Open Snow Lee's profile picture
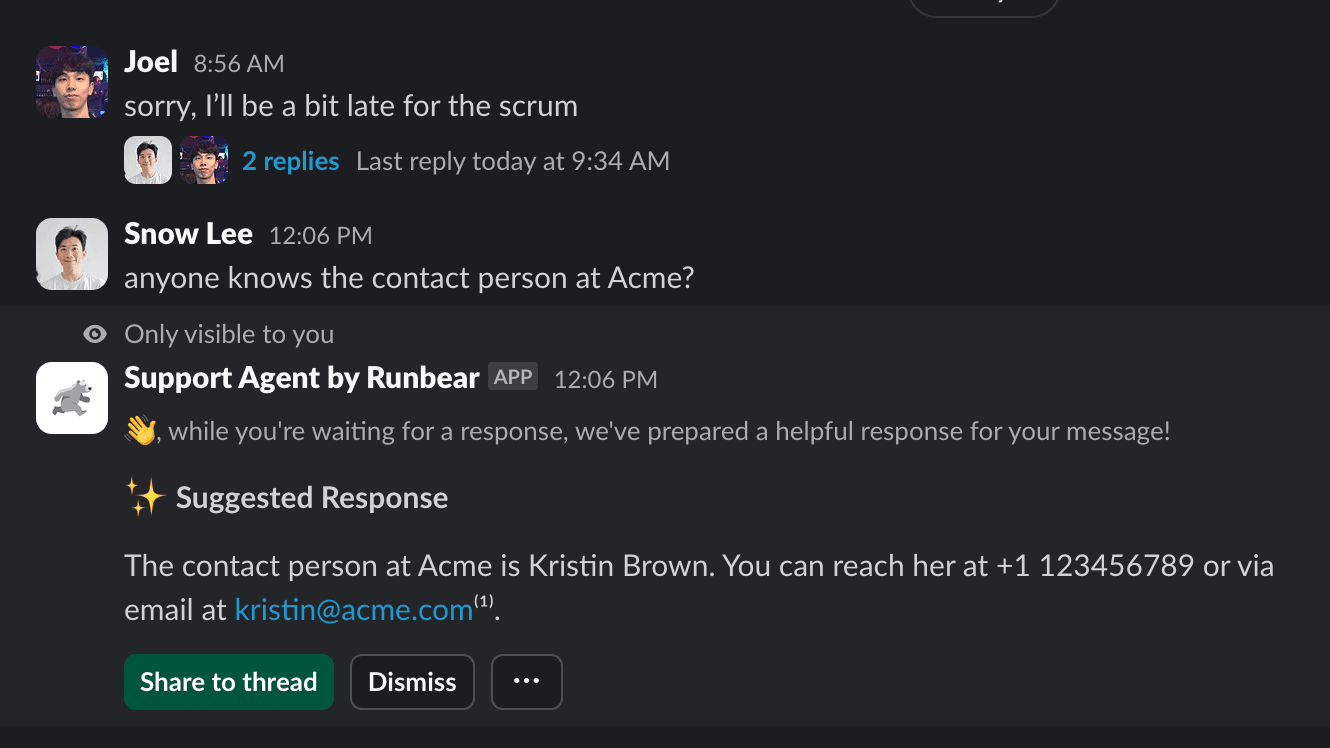Screen dimensions: 1330x748 click(72, 254)
